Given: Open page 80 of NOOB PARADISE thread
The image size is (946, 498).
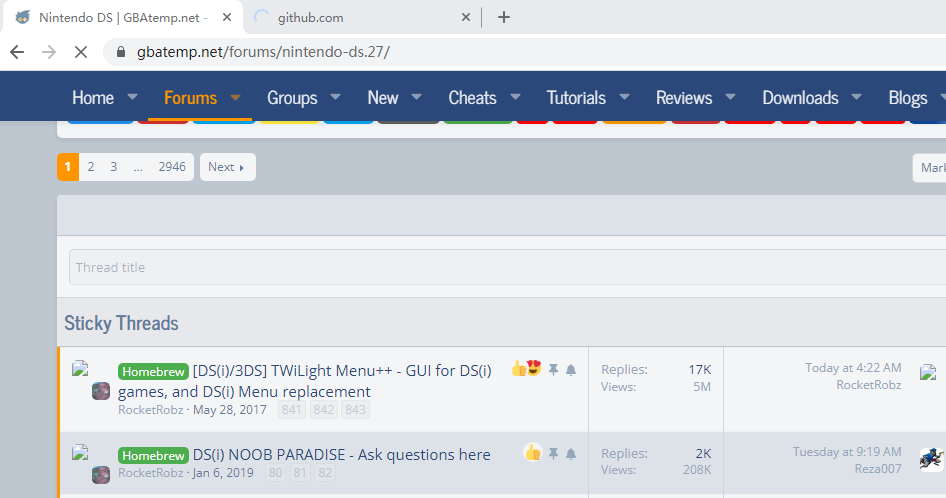Looking at the screenshot, I should (x=275, y=473).
